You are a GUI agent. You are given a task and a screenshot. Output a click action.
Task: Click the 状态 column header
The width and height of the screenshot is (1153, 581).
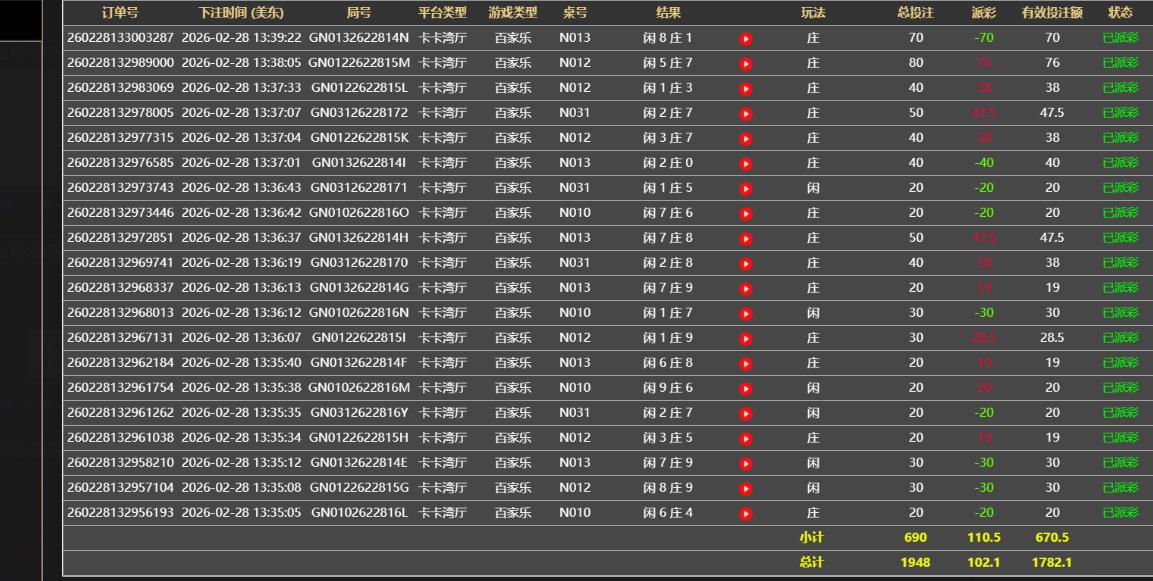pos(1120,13)
